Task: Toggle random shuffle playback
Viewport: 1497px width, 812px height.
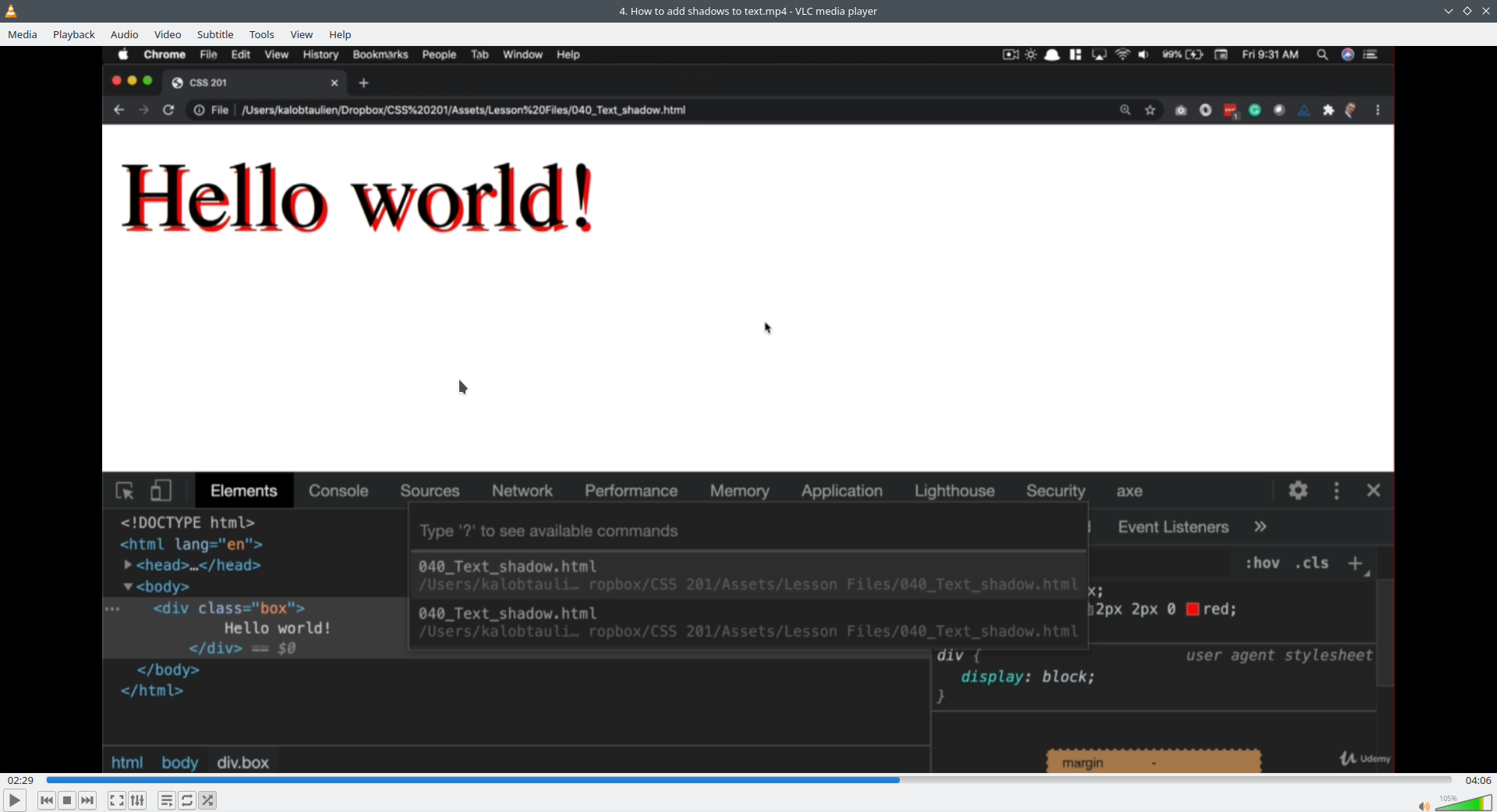Action: 208,800
